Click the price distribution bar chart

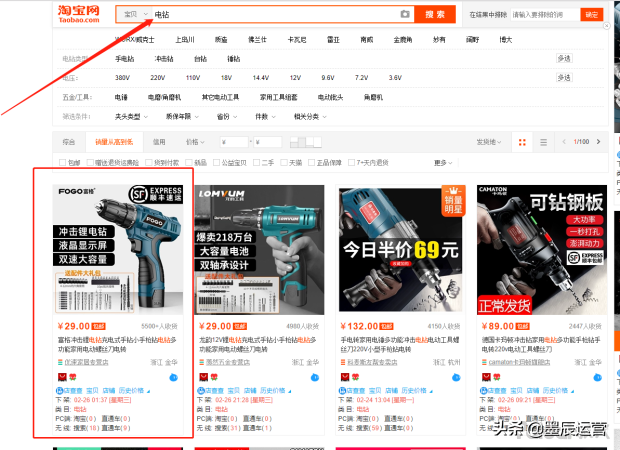coord(305,142)
